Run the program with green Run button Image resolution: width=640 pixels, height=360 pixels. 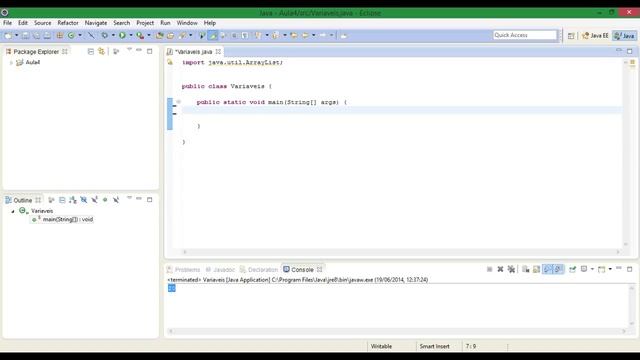click(x=122, y=36)
